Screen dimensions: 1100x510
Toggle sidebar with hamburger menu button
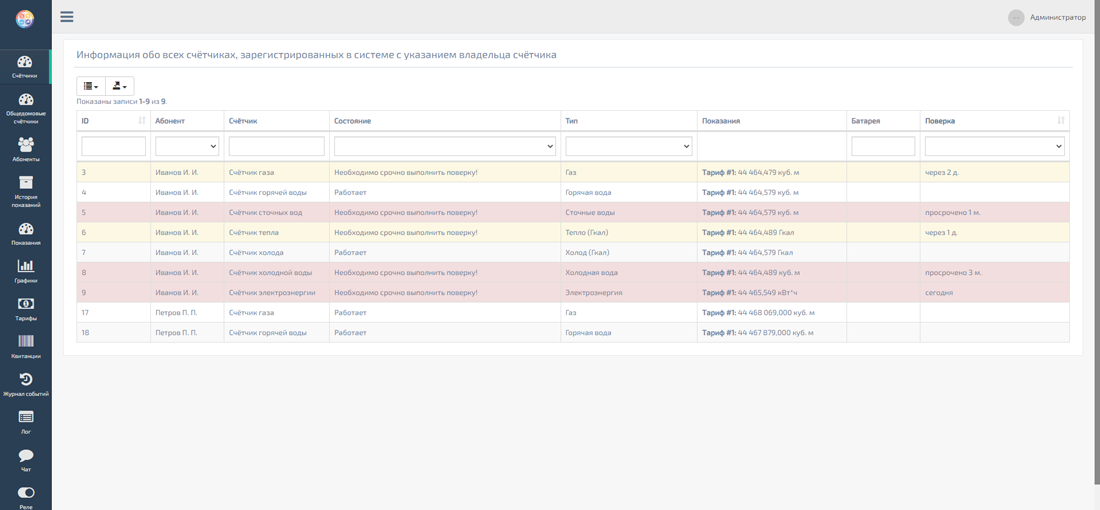coord(67,17)
